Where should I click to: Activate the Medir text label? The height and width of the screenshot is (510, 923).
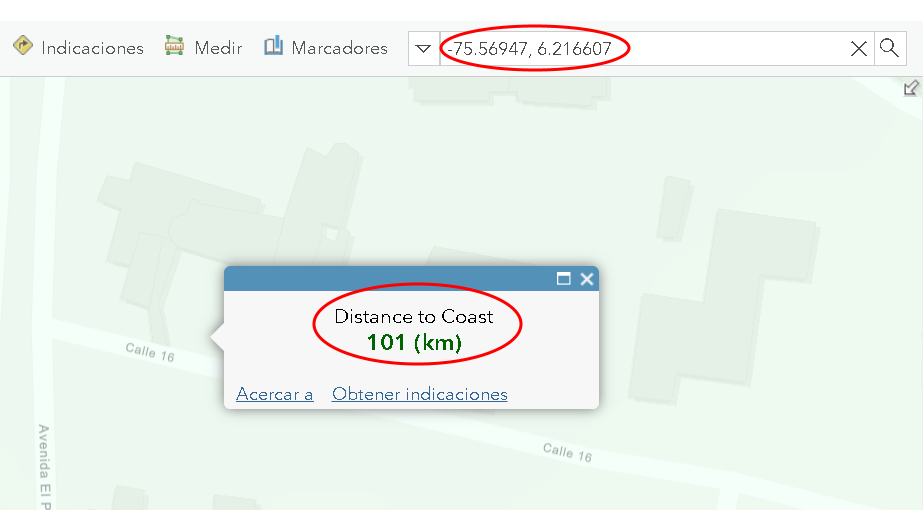click(x=218, y=48)
